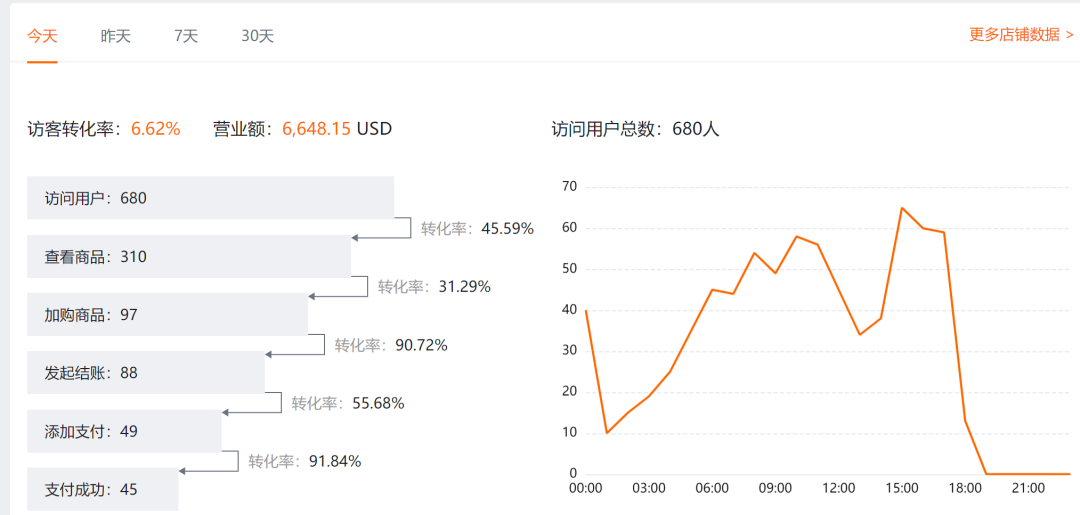Select the 91.84% conversion rate label
The image size is (1080, 515).
(305, 461)
